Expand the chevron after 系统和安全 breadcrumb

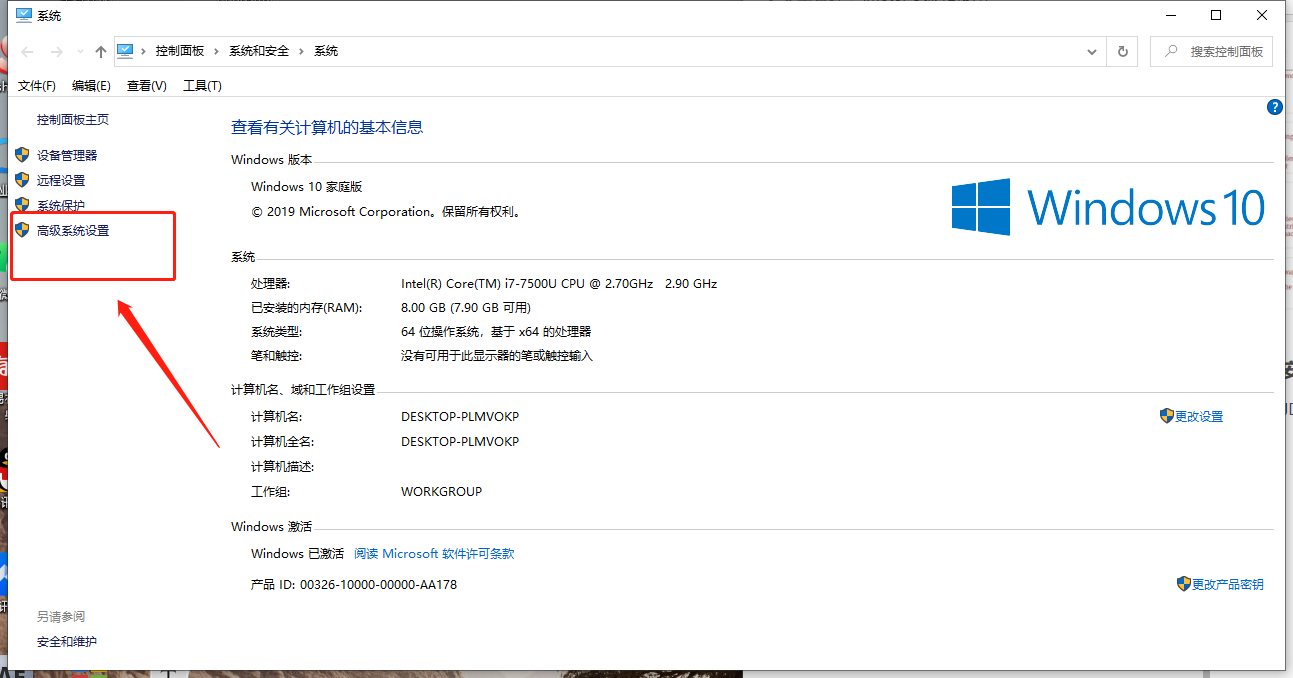pyautogui.click(x=302, y=51)
